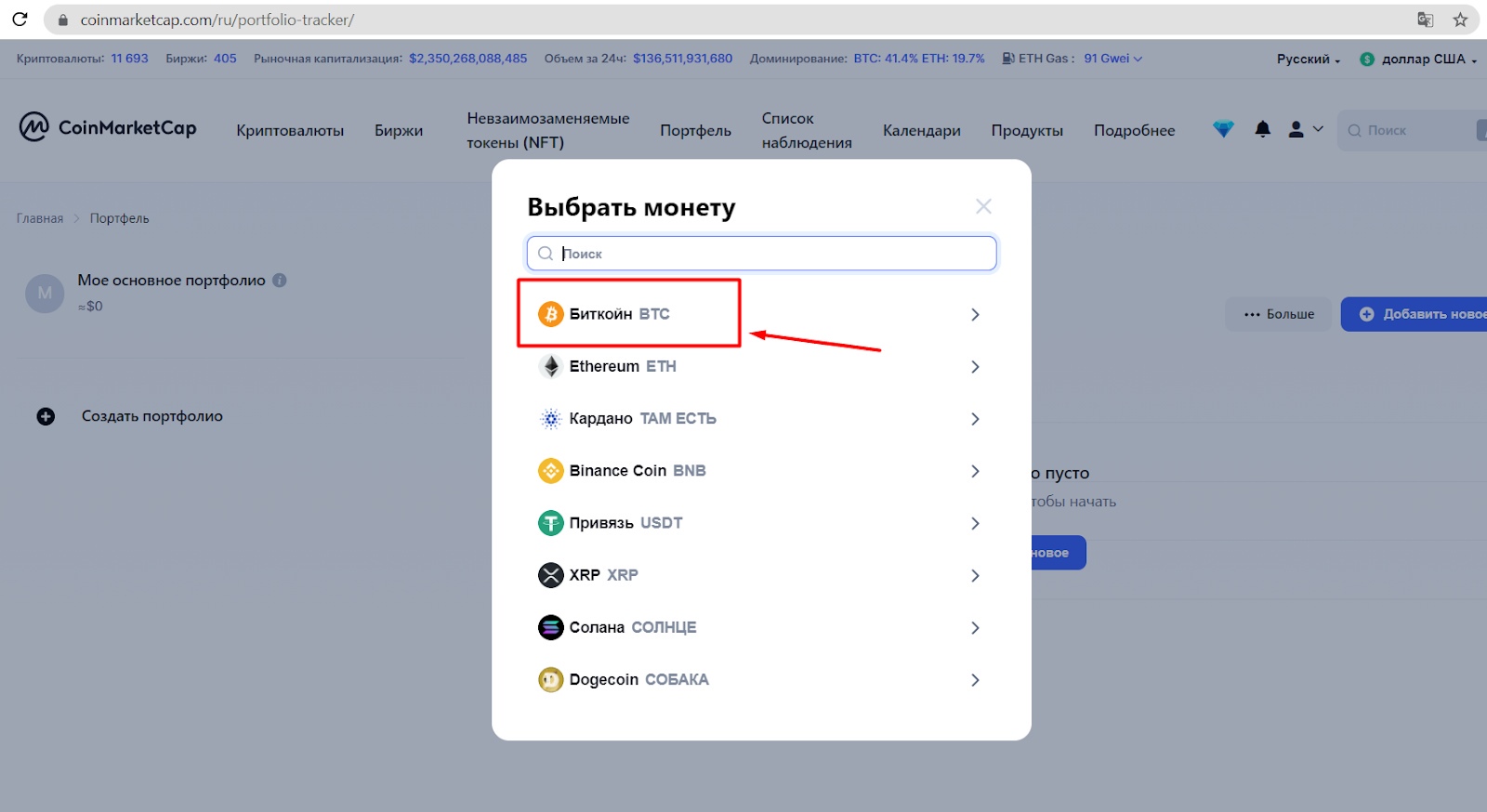Screen dimensions: 1487x812
Task: Expand the Dogecoin row chevron
Action: click(x=975, y=680)
